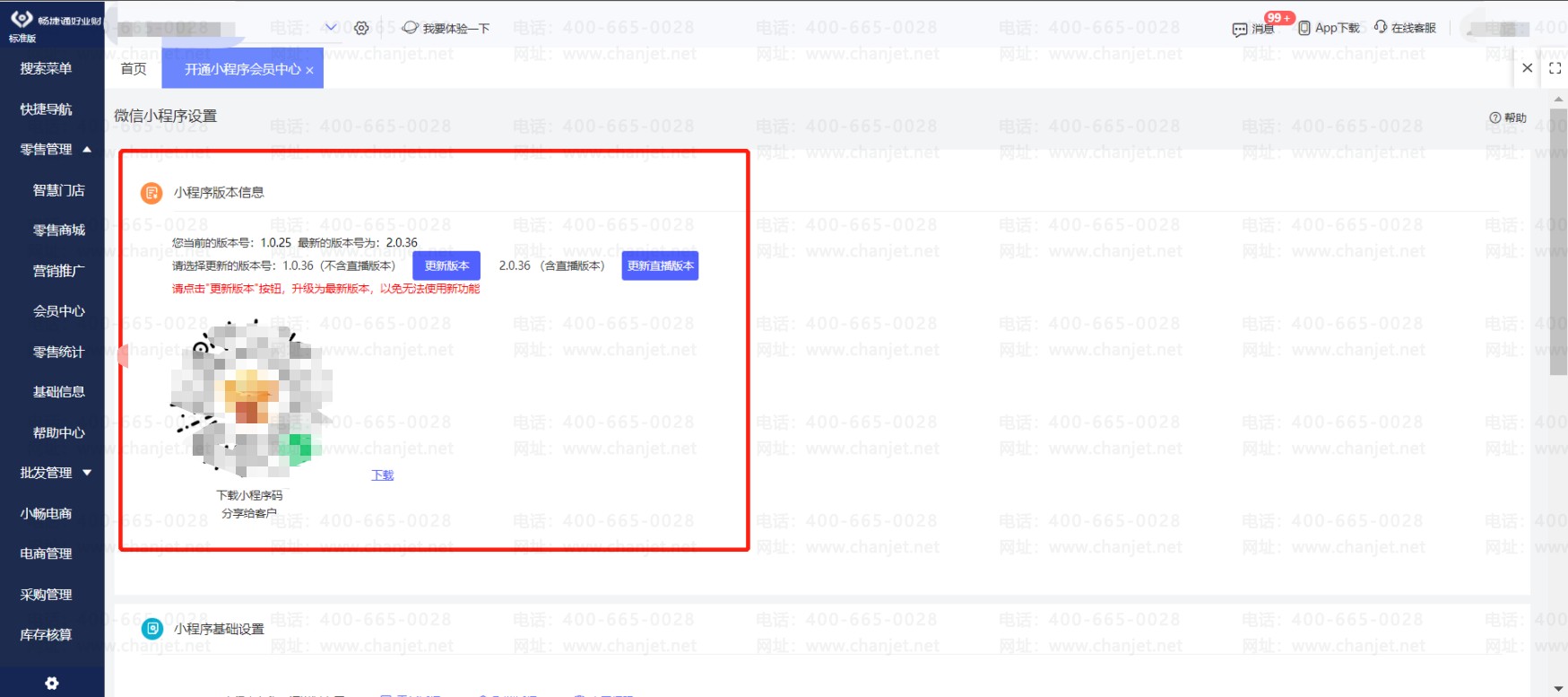This screenshot has height=697, width=1568.
Task: Click the red sidebar collapse handle
Action: 123,356
